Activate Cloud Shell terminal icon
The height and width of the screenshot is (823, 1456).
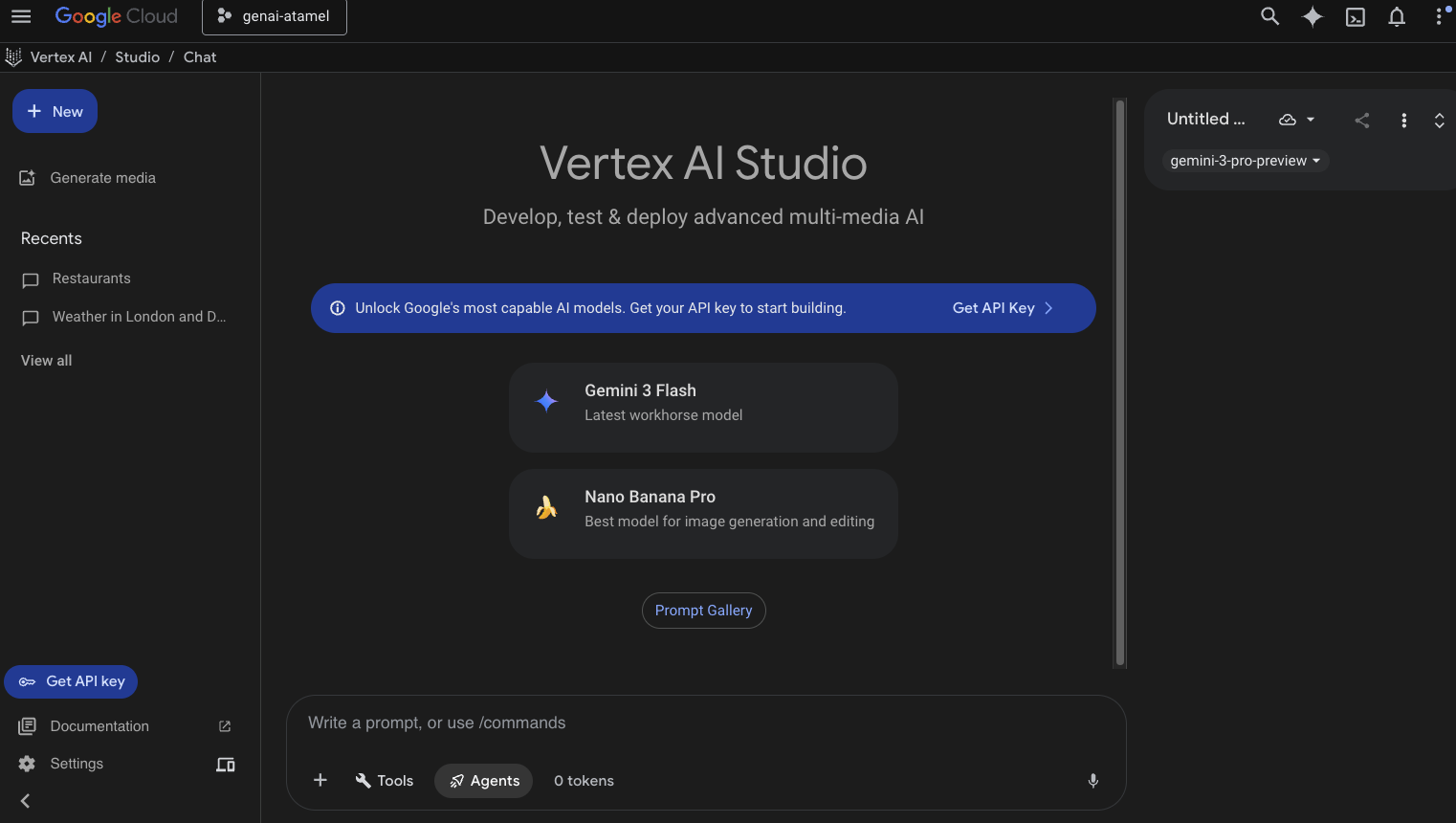click(1356, 17)
